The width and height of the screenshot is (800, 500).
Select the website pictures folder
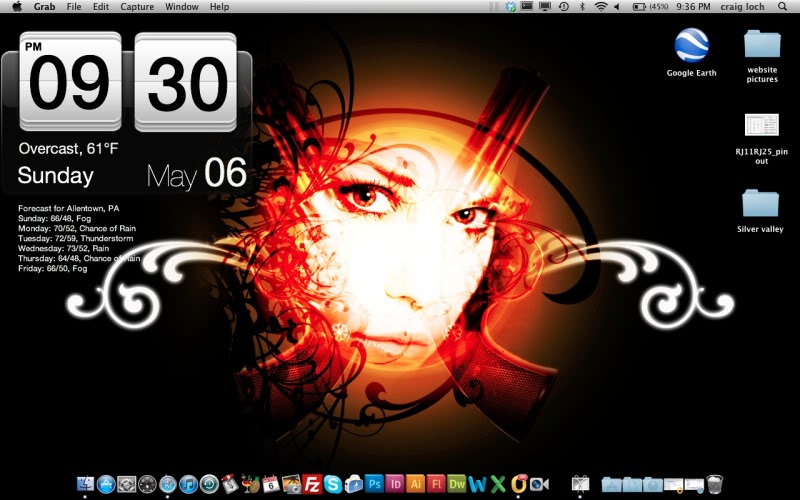pos(762,56)
